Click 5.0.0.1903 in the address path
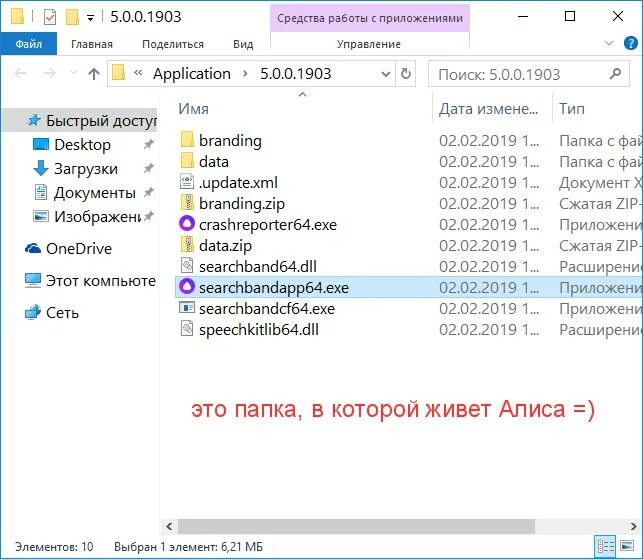This screenshot has height=559, width=643. tap(296, 74)
